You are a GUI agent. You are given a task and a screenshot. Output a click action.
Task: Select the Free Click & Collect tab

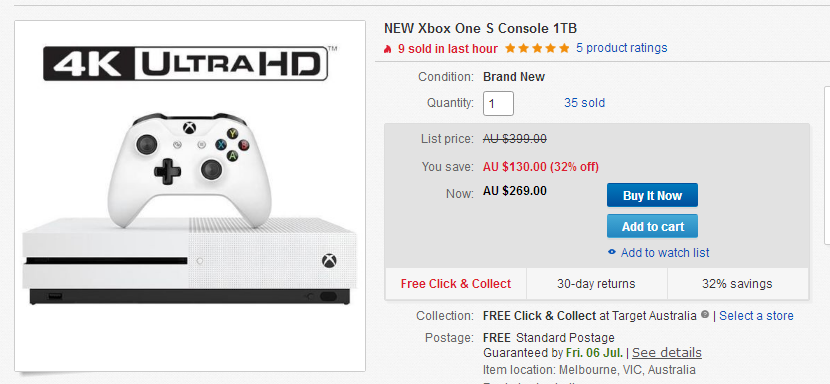click(456, 284)
